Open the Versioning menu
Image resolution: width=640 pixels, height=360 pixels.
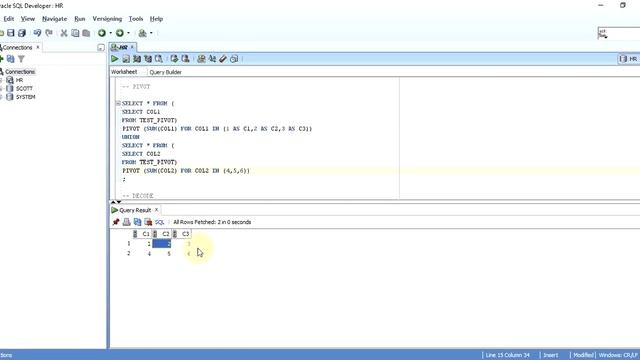click(107, 19)
